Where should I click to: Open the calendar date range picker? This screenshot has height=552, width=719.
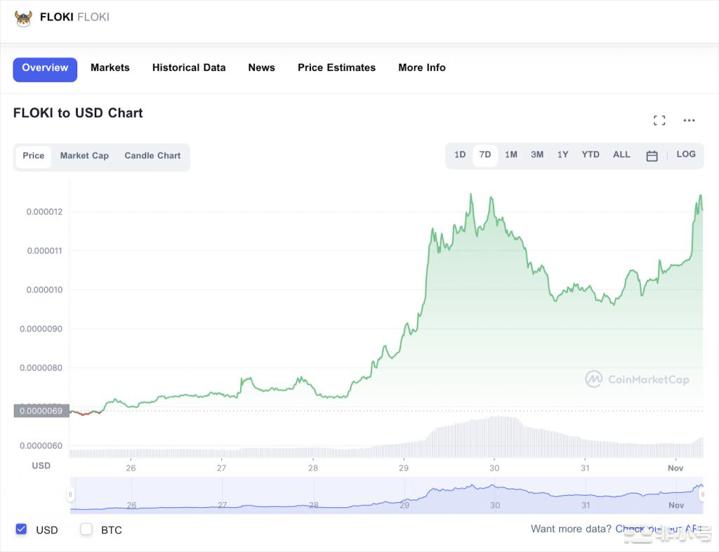click(652, 156)
